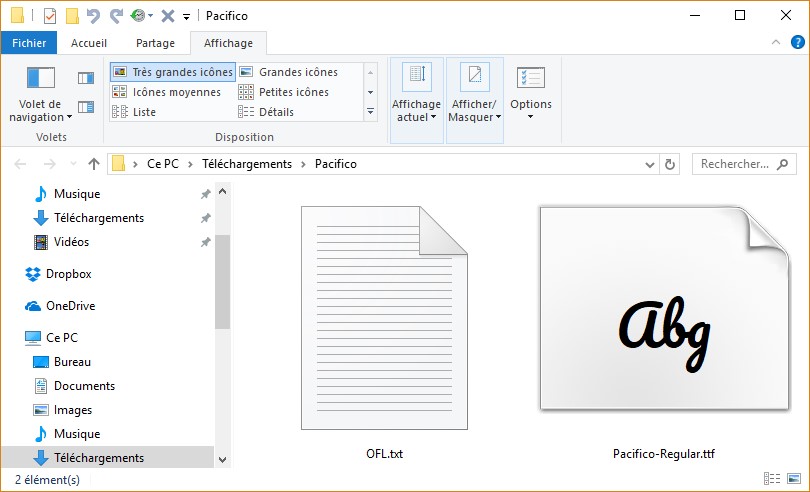Image resolution: width=810 pixels, height=492 pixels.
Task: Click Téléchargements in the address breadcrumb
Action: (x=246, y=164)
